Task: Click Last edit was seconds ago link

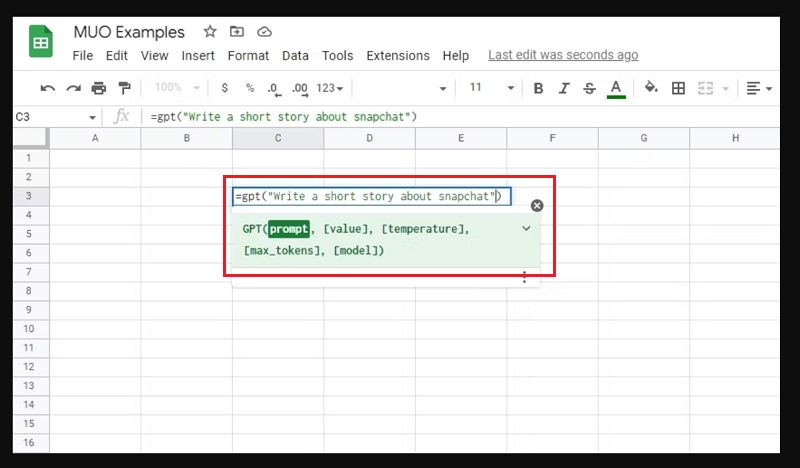Action: pyautogui.click(x=563, y=55)
